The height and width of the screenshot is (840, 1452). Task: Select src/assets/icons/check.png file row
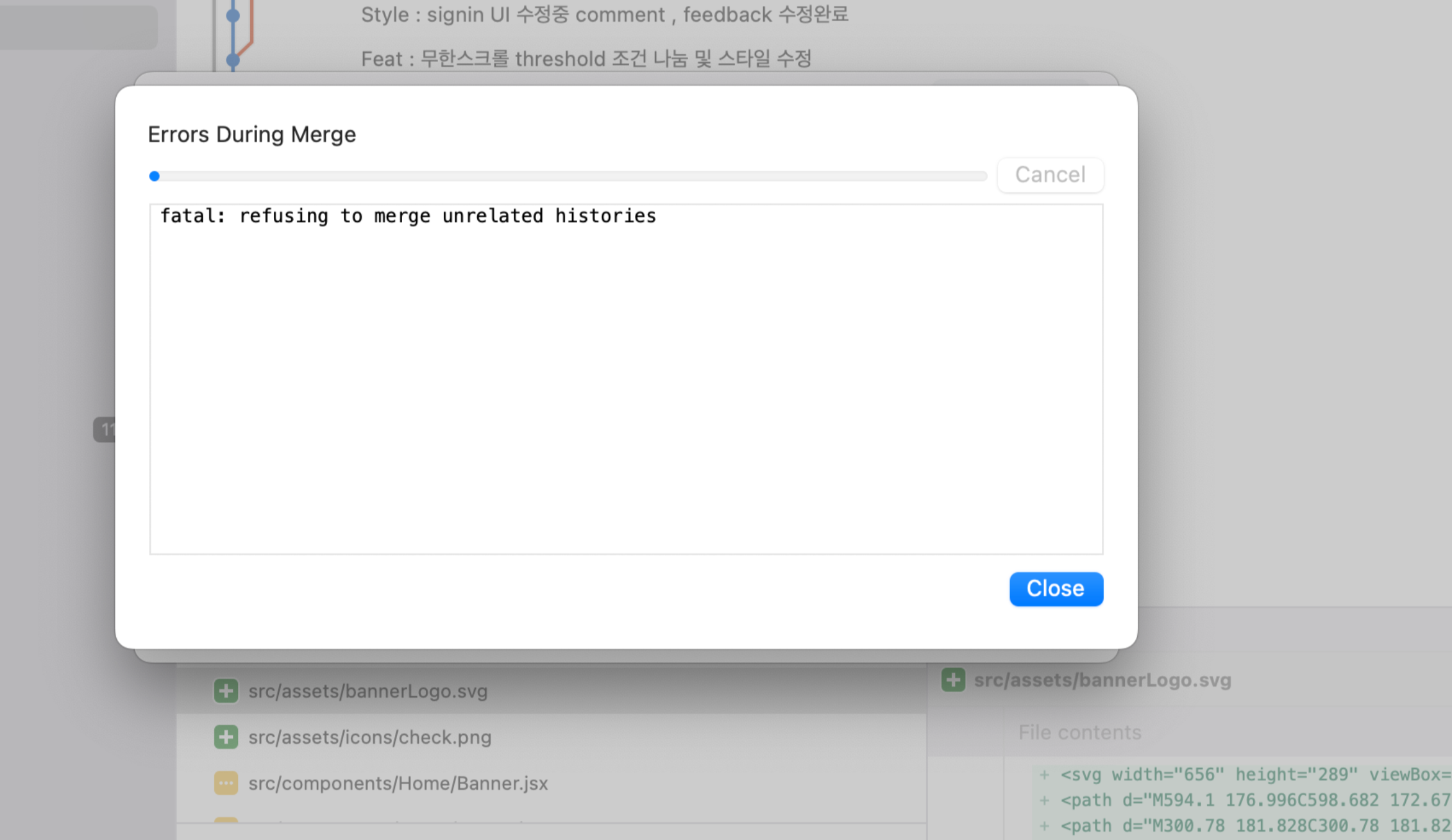click(x=370, y=737)
